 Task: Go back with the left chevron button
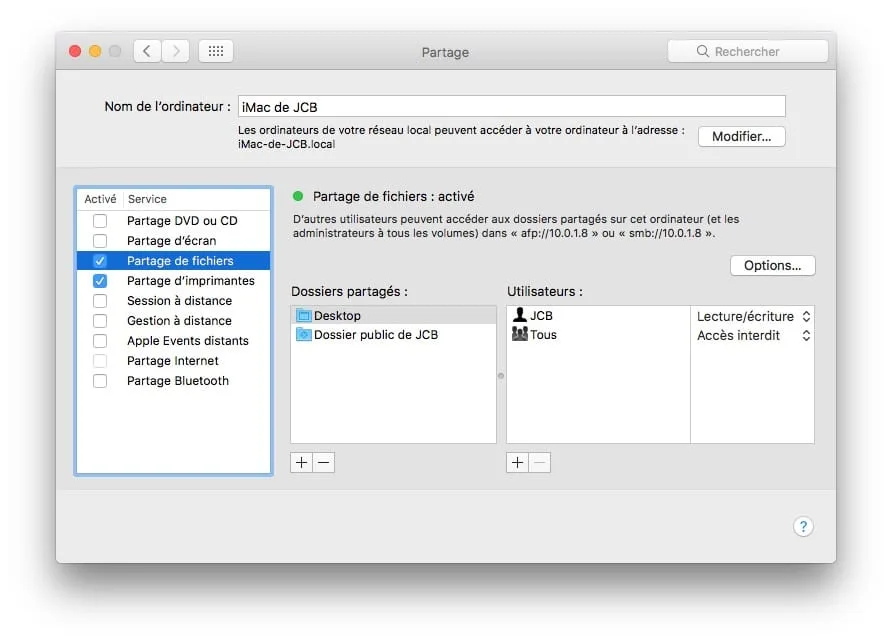tap(147, 51)
